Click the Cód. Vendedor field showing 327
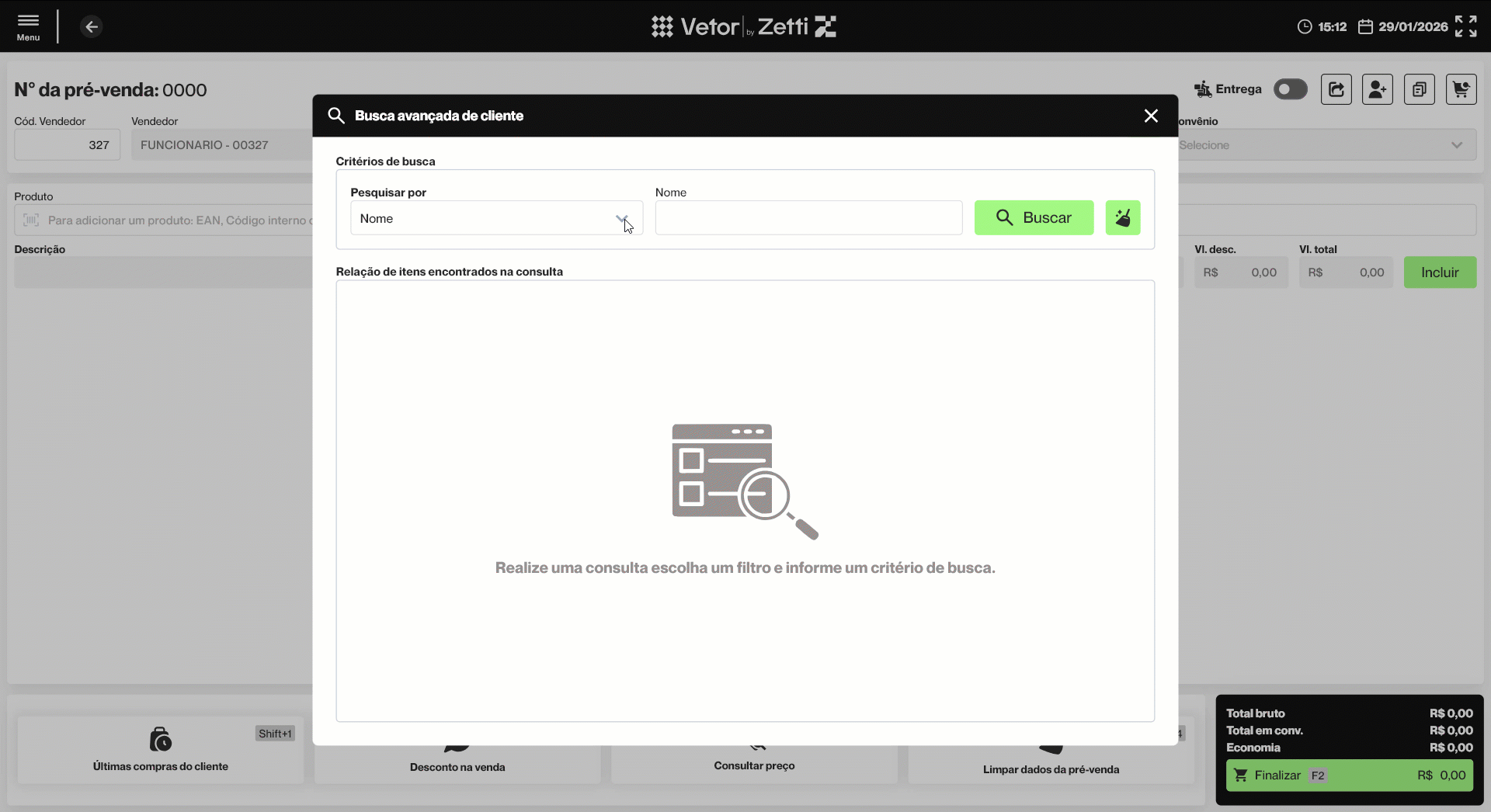This screenshot has height=812, width=1491. click(x=68, y=145)
